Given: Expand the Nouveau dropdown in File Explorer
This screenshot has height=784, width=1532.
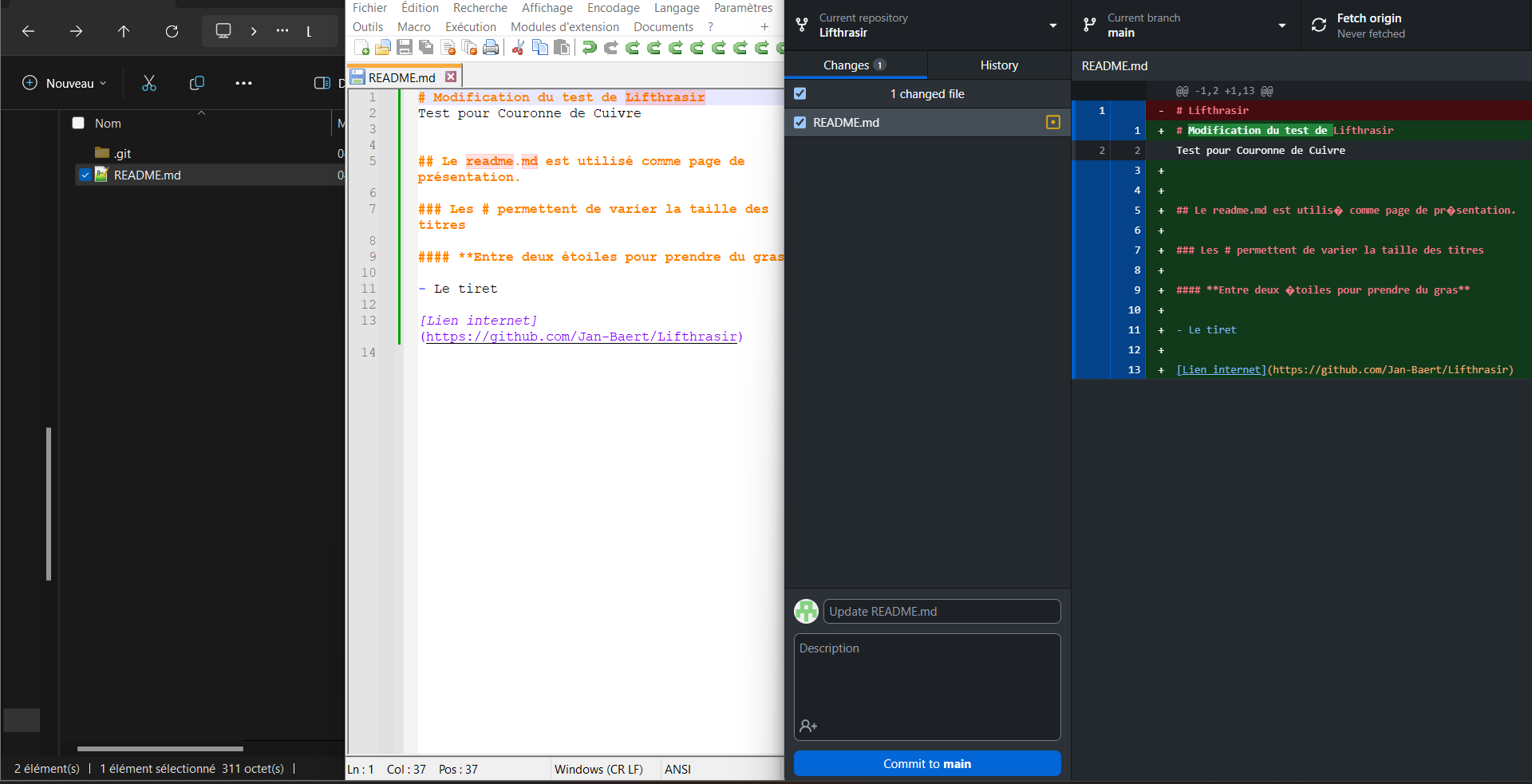Looking at the screenshot, I should click(65, 83).
